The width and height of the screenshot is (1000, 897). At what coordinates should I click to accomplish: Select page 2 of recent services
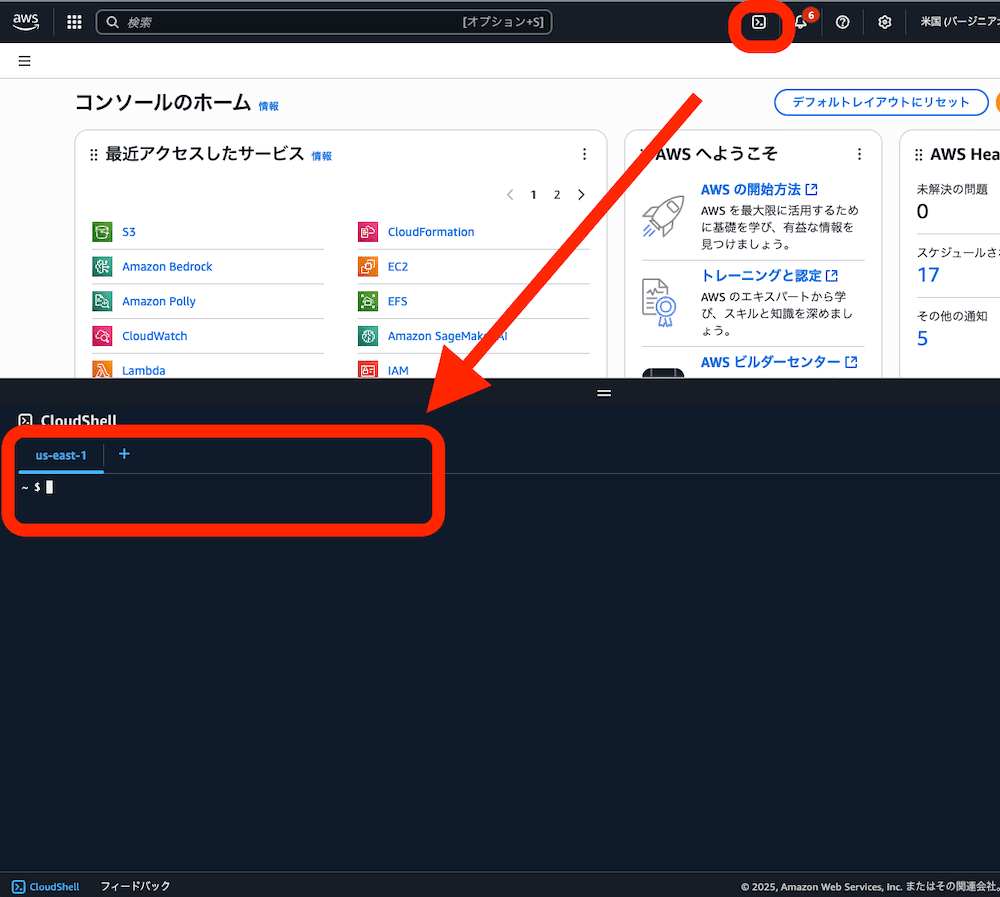tap(557, 195)
